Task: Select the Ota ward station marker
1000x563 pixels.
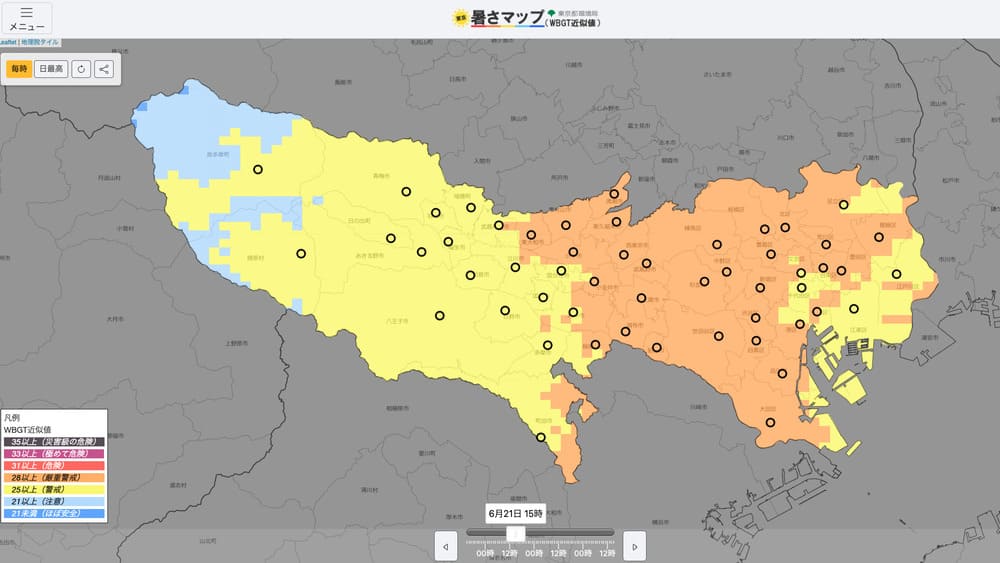Action: (x=771, y=422)
